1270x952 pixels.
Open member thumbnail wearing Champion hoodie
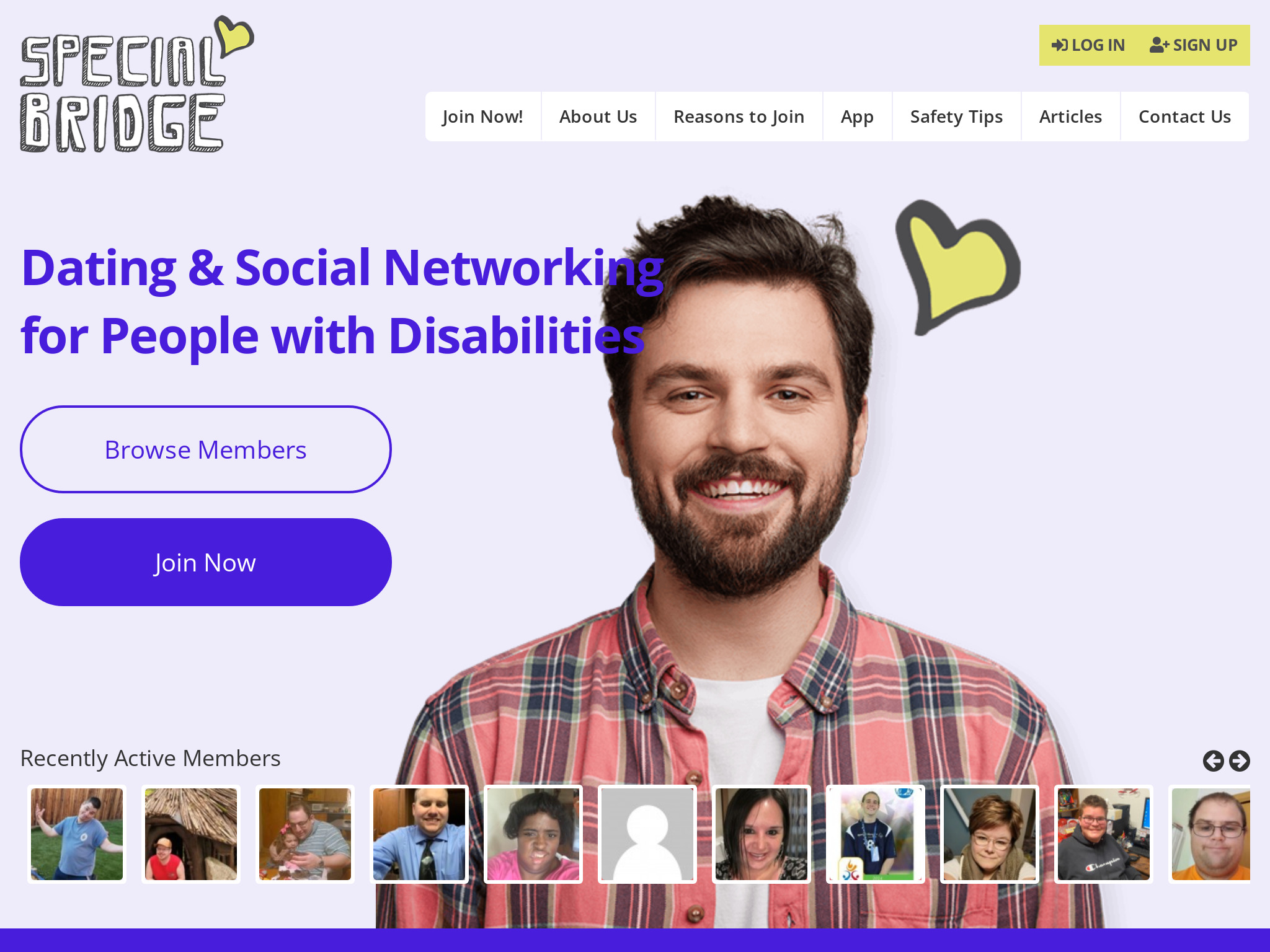click(x=1104, y=834)
